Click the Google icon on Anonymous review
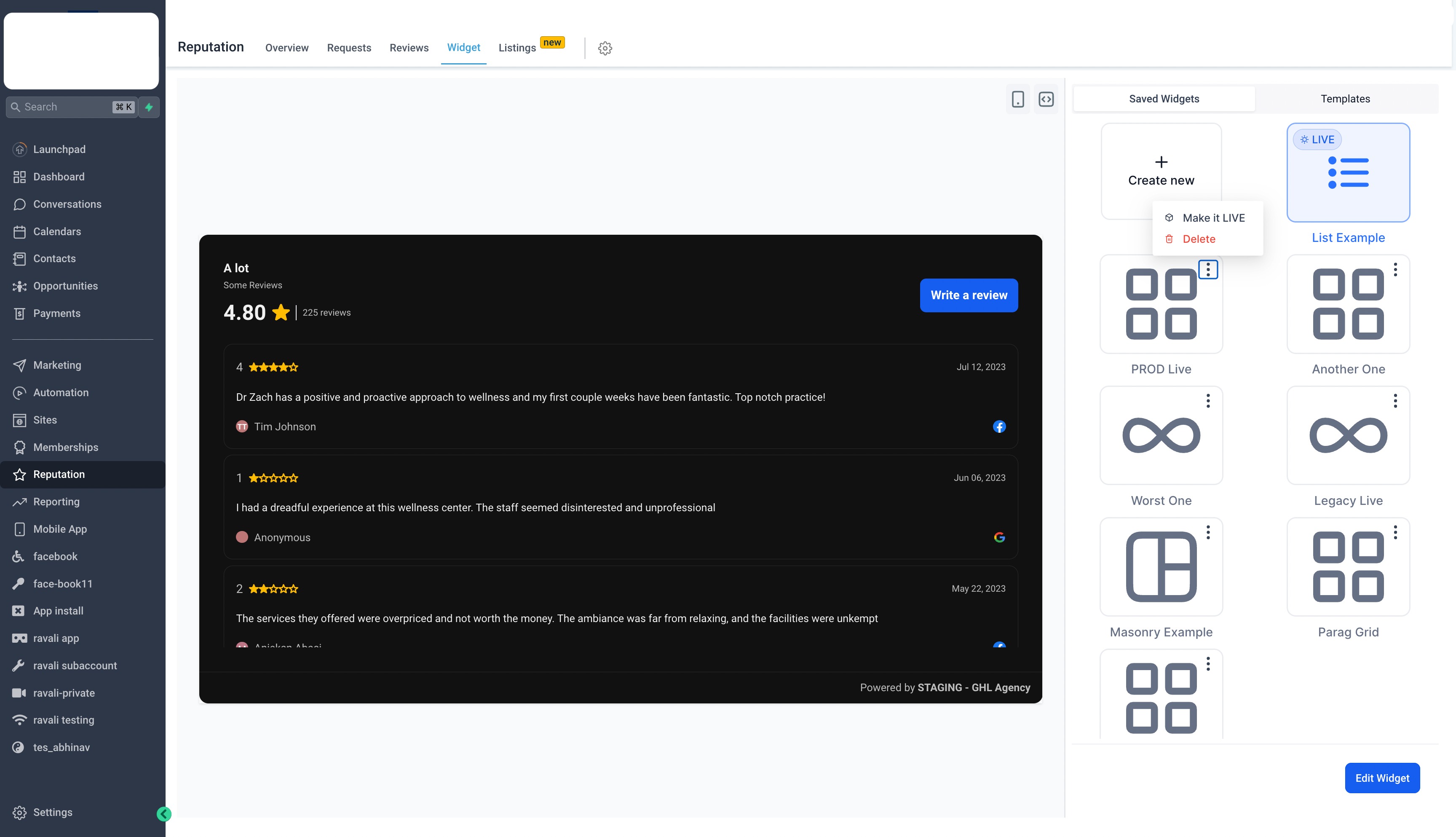This screenshot has height=837, width=1456. coord(999,537)
